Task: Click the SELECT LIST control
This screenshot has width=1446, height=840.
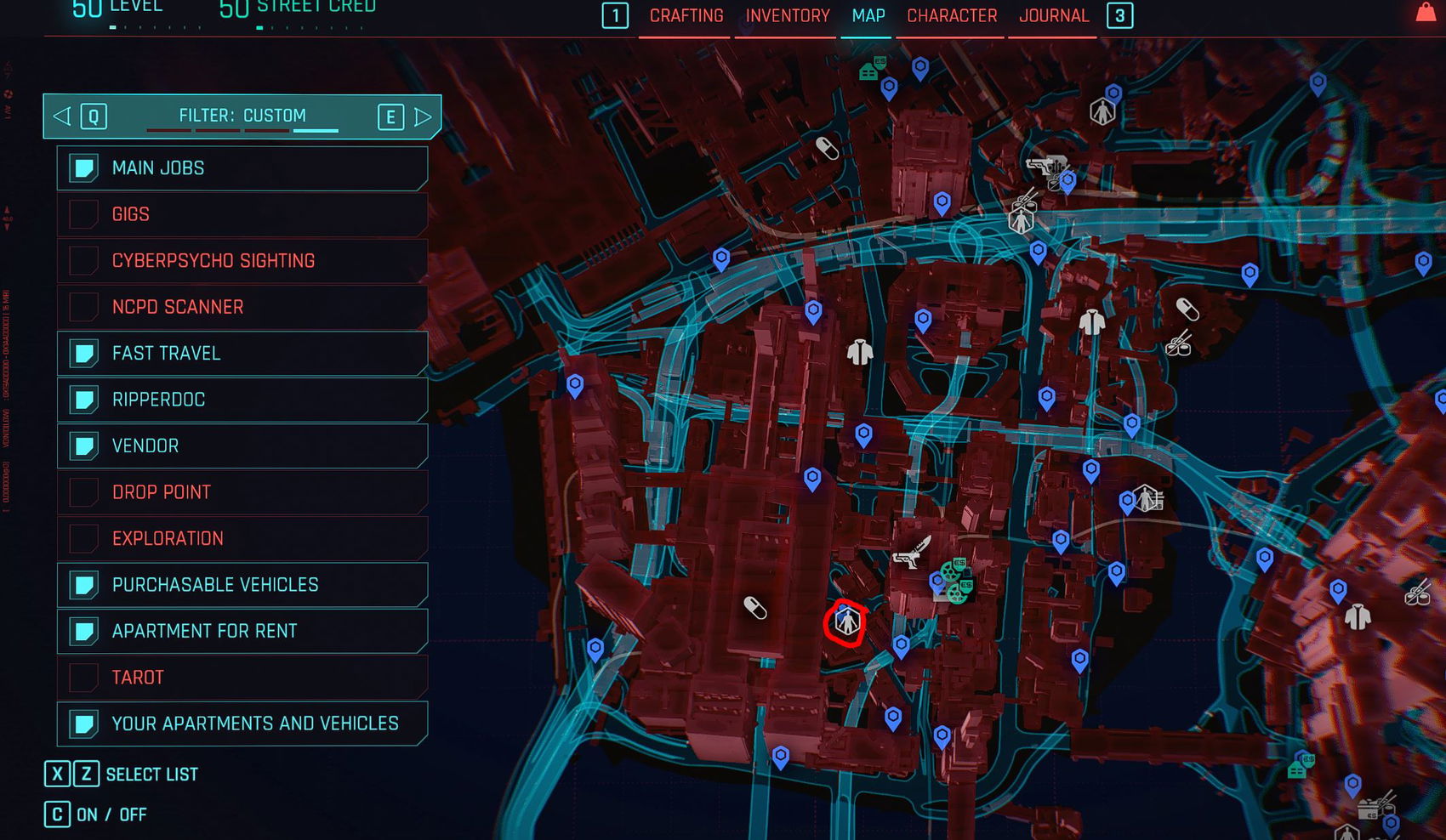Action: (151, 774)
